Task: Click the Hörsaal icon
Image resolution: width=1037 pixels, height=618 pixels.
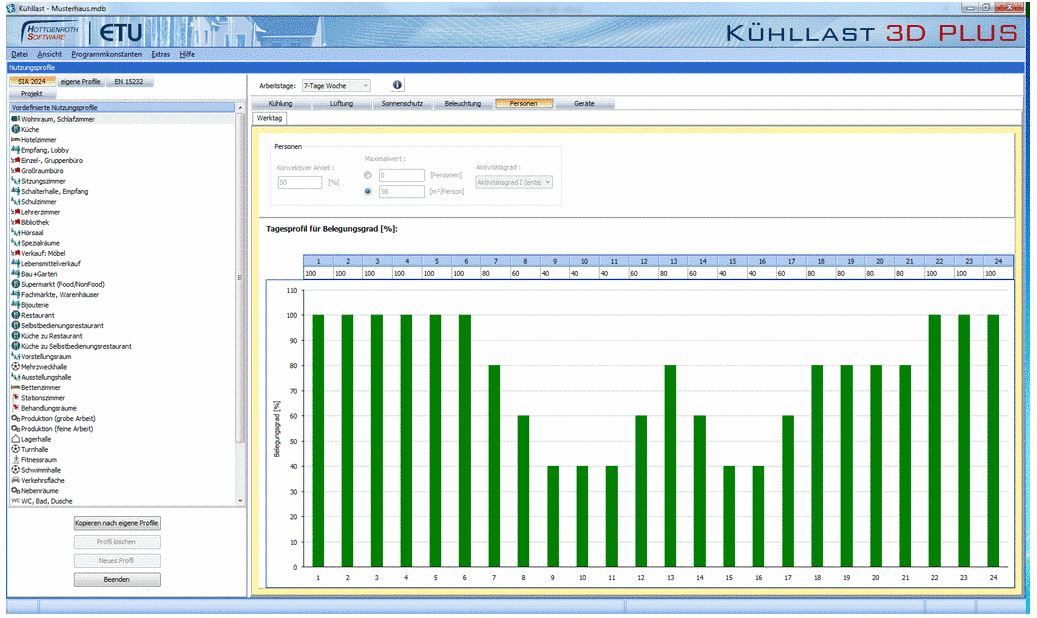Action: [15, 232]
